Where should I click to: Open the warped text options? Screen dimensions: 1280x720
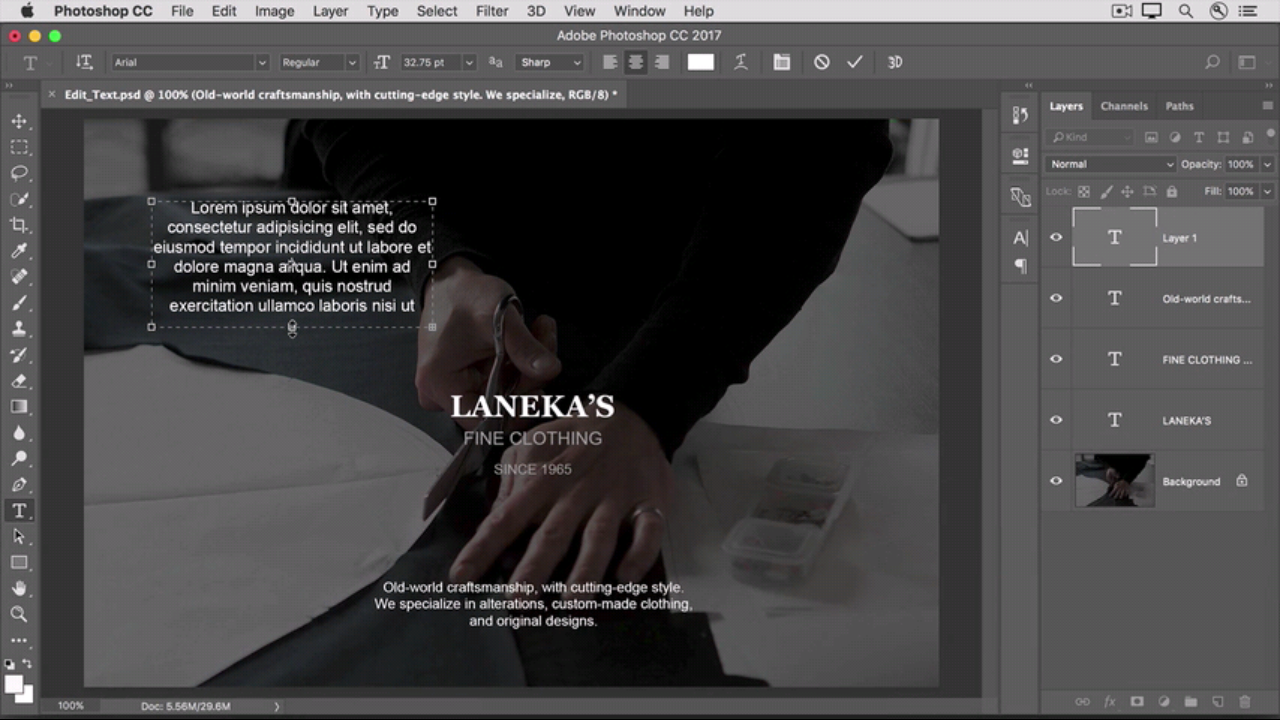(741, 62)
